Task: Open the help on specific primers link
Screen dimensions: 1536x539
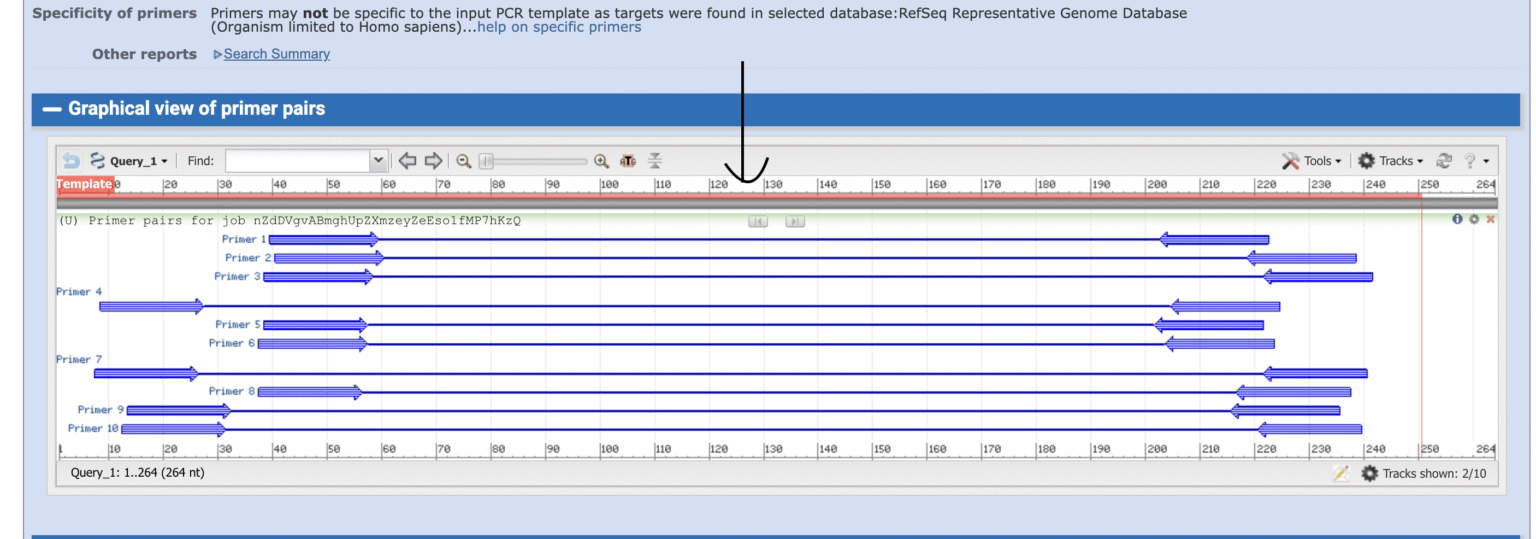Action: tap(559, 27)
